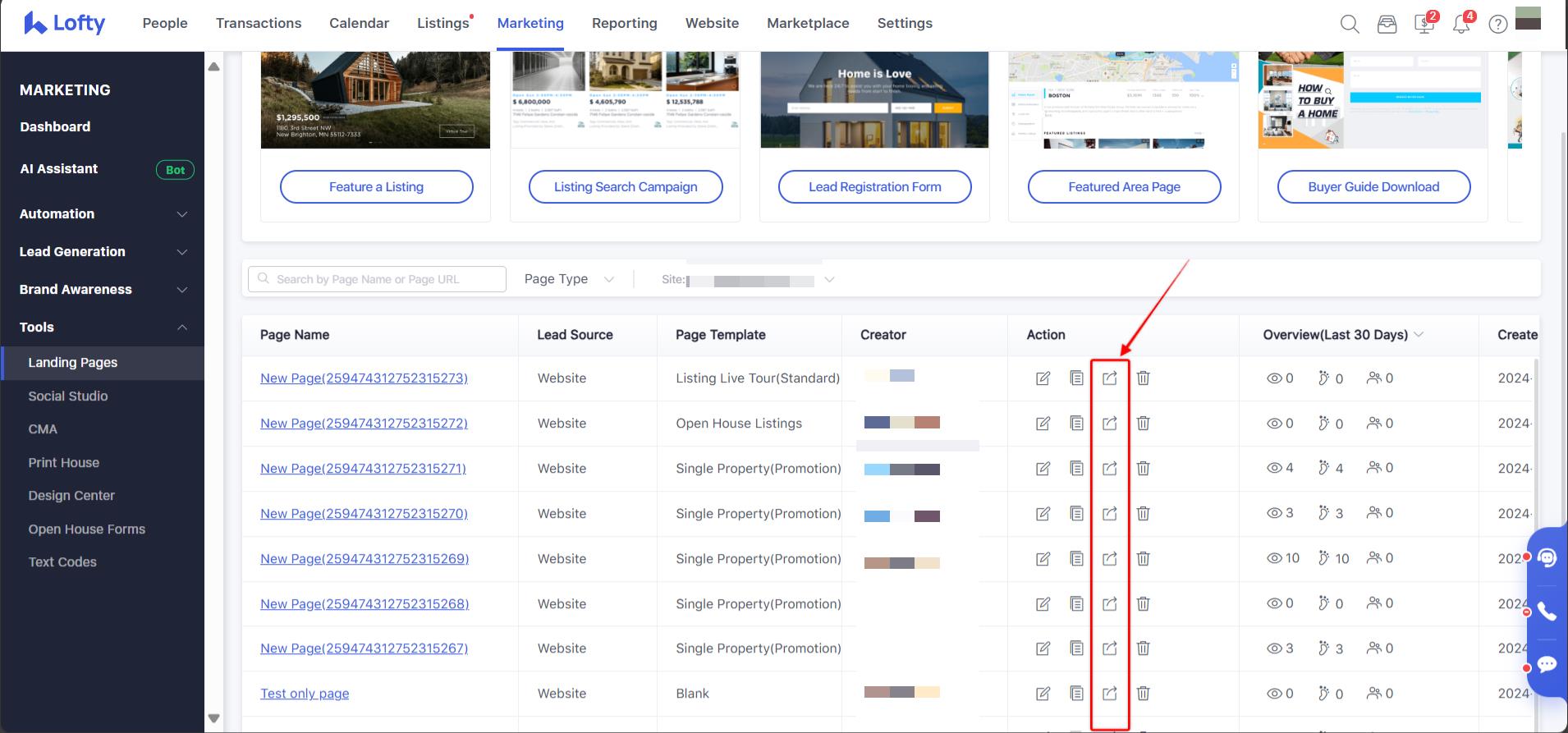
Task: Delete the New Page(259474312752315273) landing page
Action: click(1143, 378)
